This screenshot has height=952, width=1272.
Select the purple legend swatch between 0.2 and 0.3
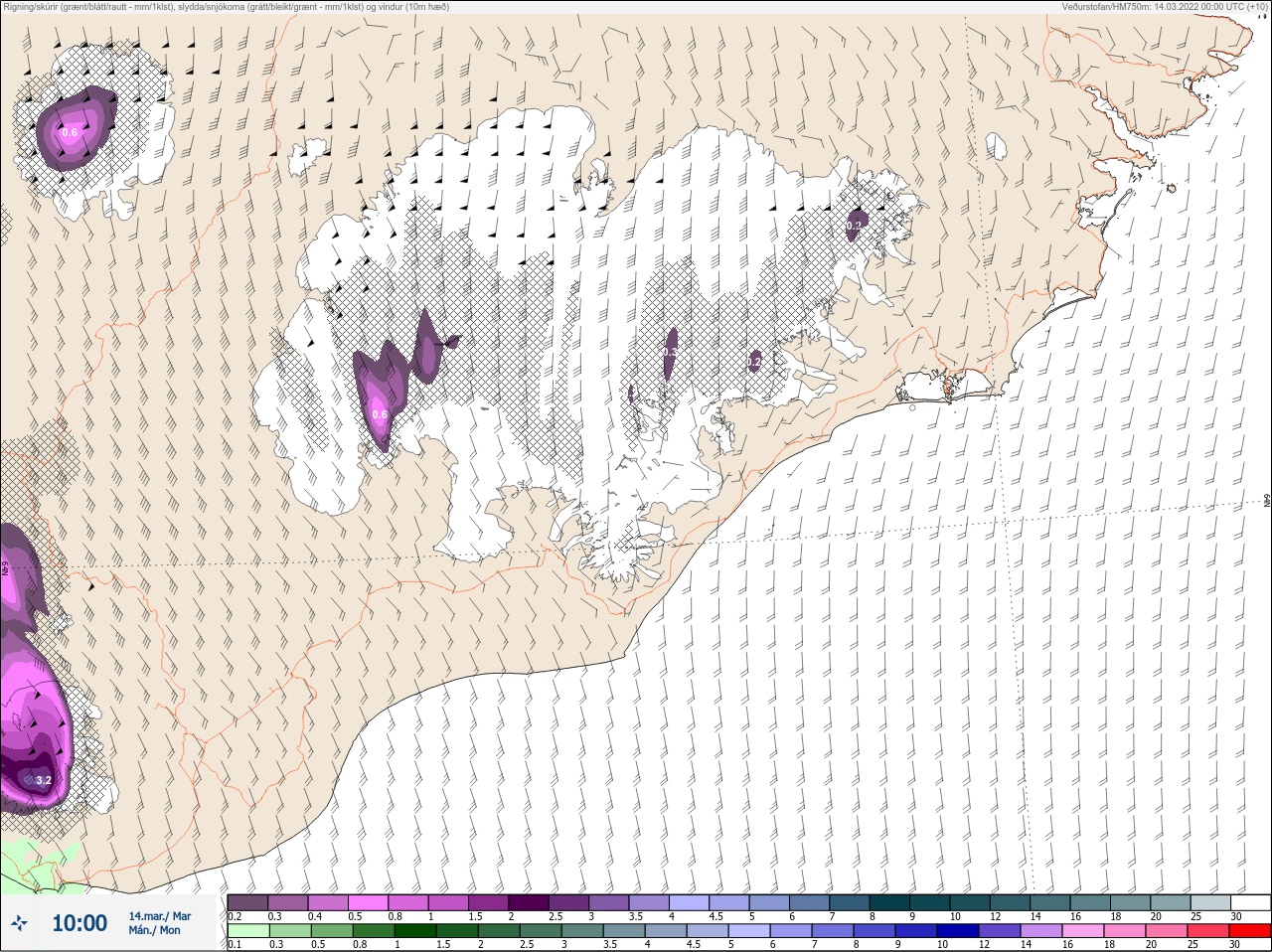point(247,902)
